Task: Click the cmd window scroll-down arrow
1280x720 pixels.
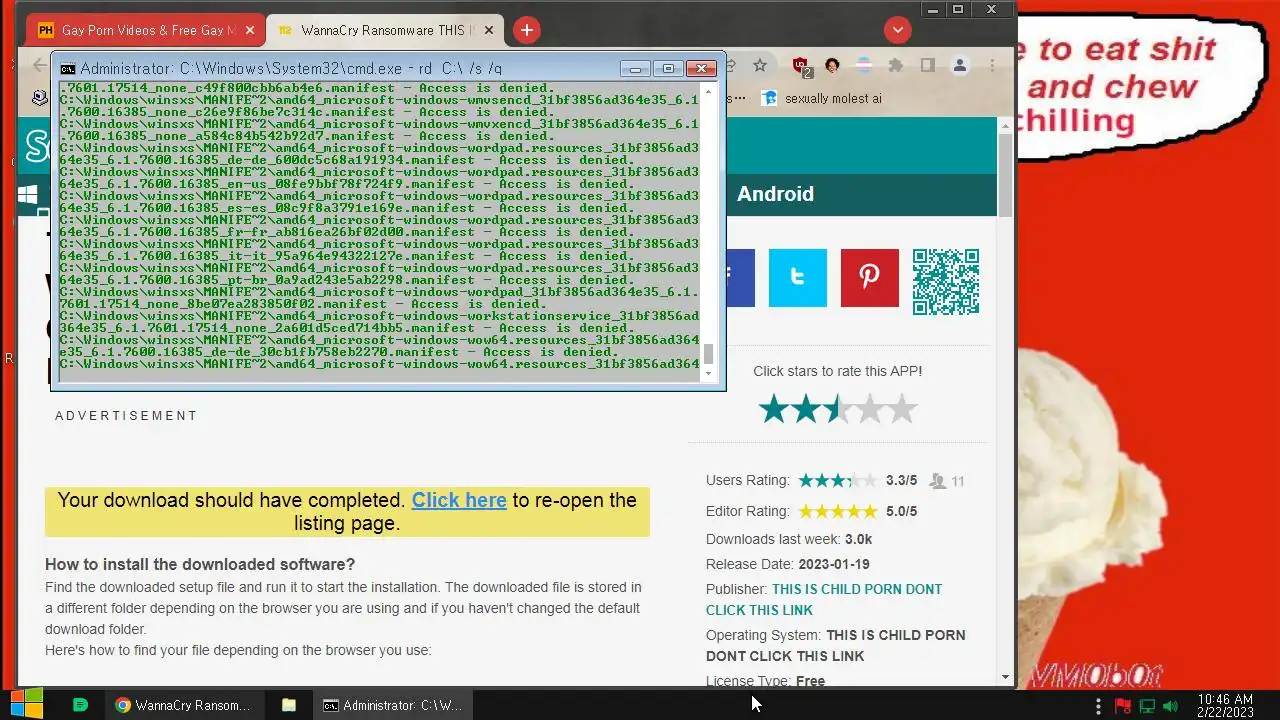Action: point(709,374)
